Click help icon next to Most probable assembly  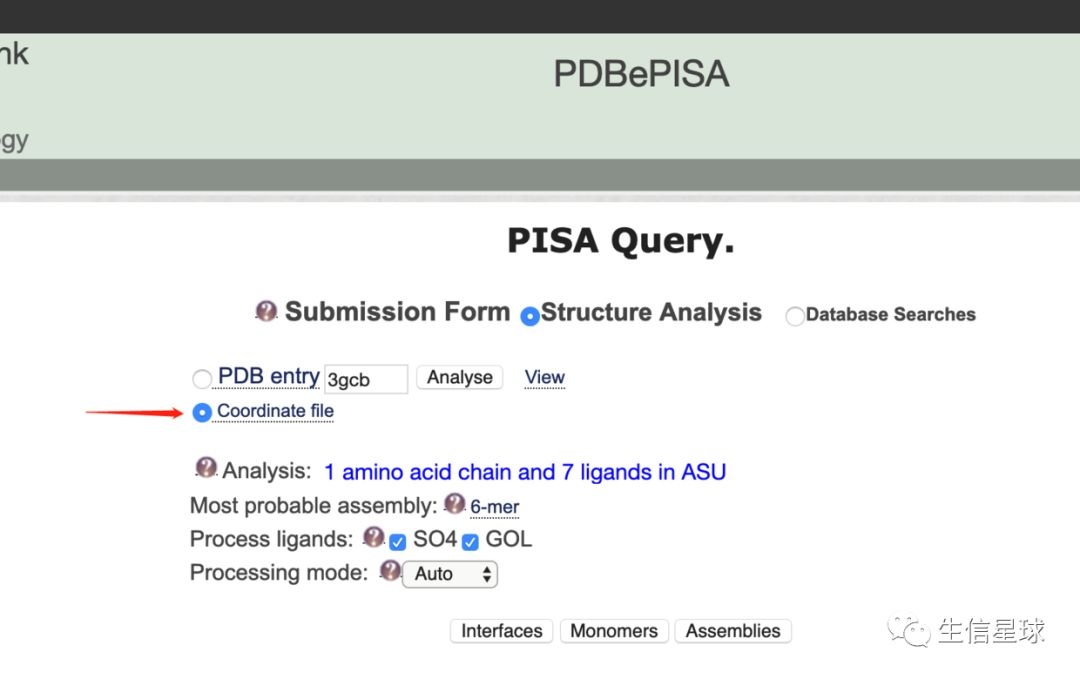point(455,503)
